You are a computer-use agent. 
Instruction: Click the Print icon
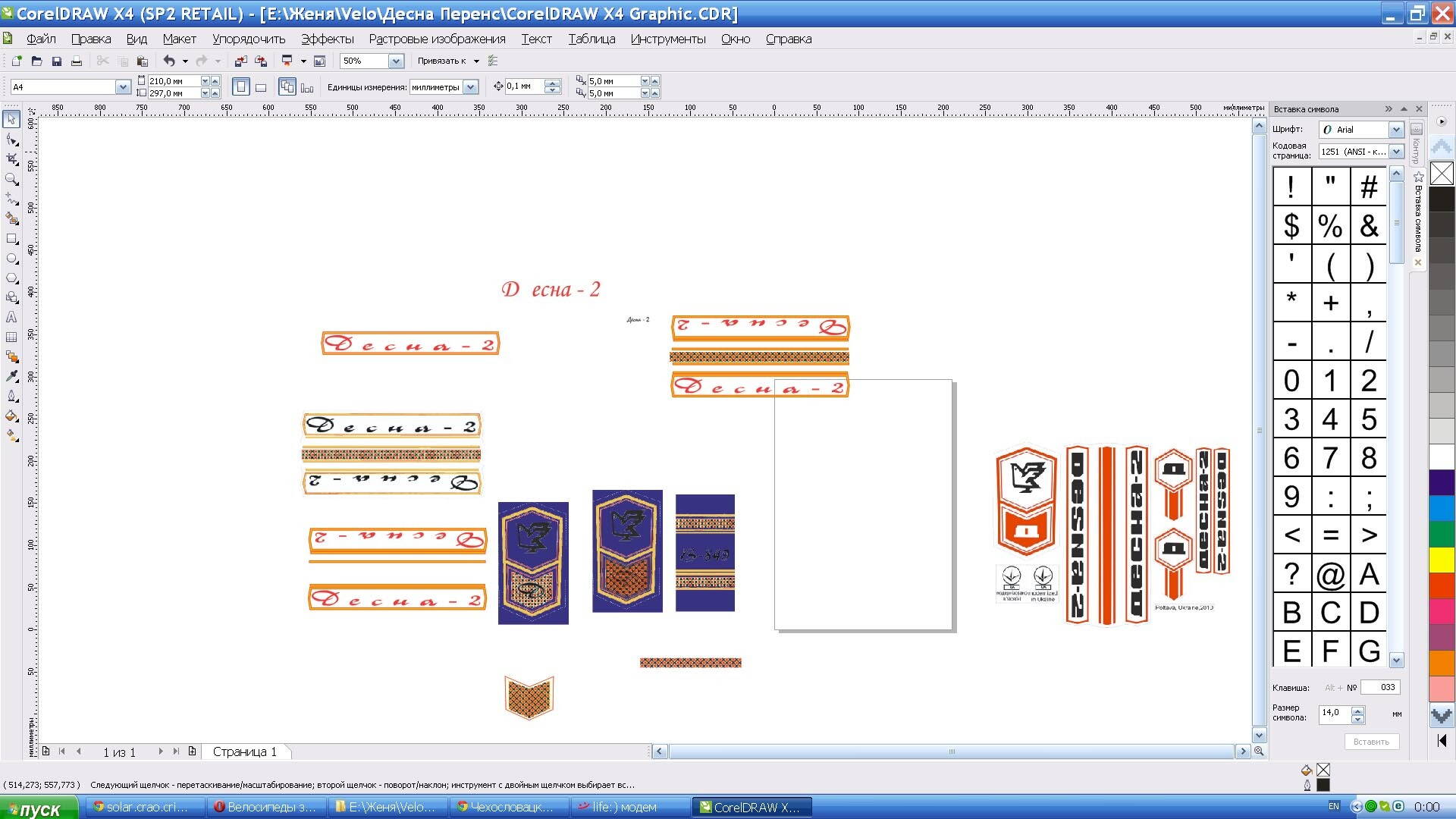77,61
